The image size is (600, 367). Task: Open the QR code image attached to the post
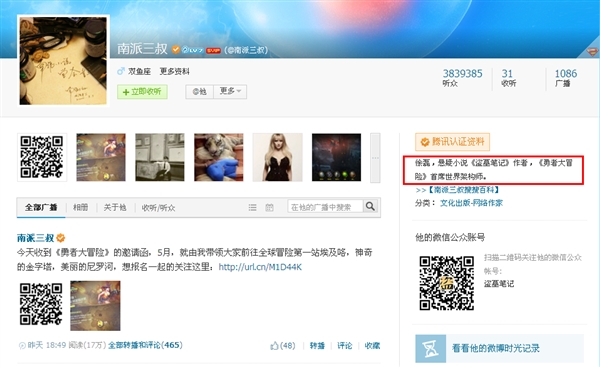click(41, 304)
